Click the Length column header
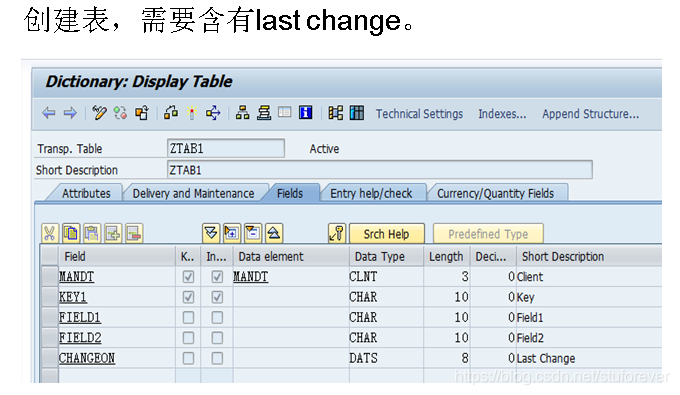The height and width of the screenshot is (395, 680). click(x=447, y=257)
